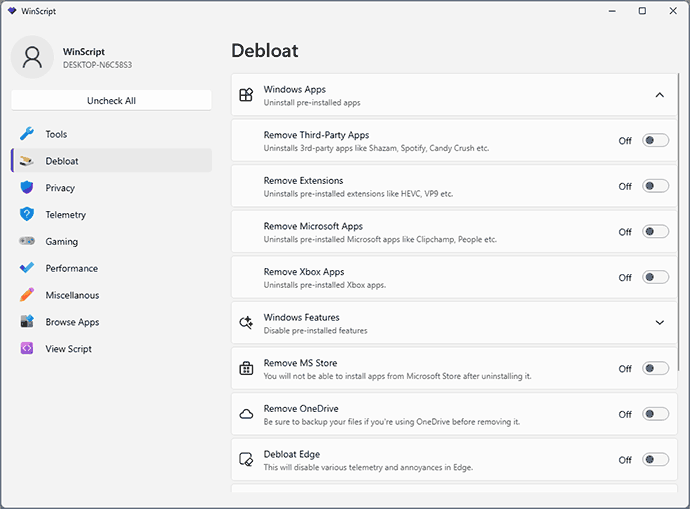Click the "Windows Apps" header title

coord(294,89)
